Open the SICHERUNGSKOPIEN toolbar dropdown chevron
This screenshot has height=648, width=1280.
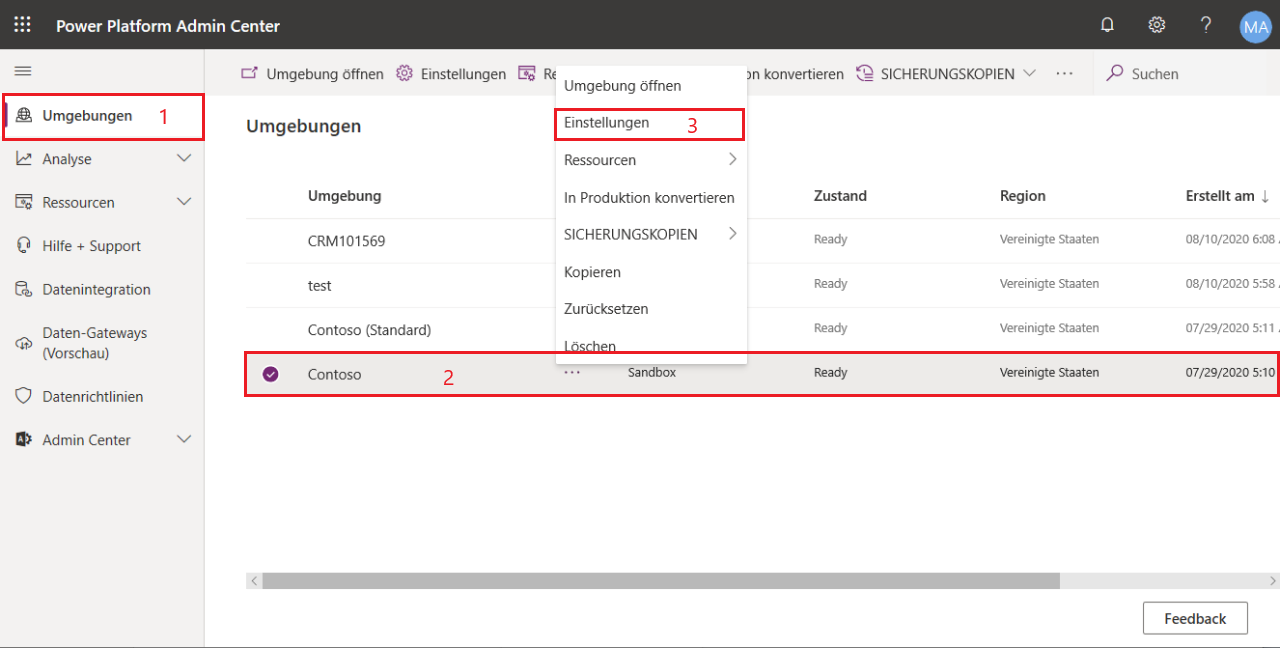click(1030, 74)
